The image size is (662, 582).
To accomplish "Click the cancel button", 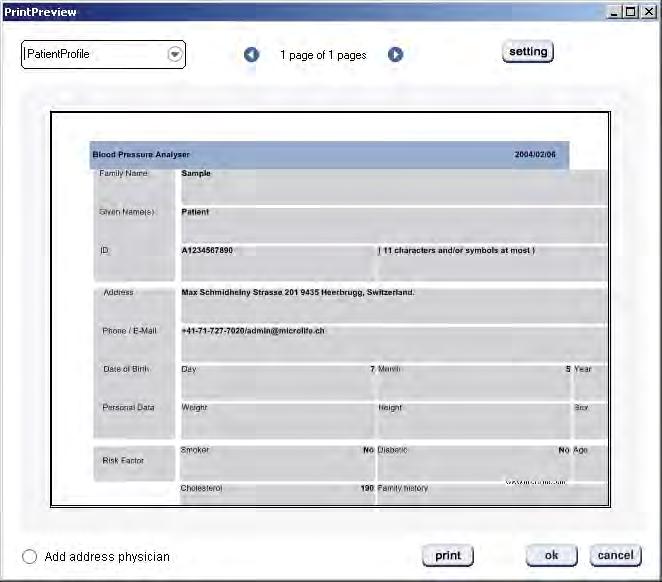I will [616, 555].
